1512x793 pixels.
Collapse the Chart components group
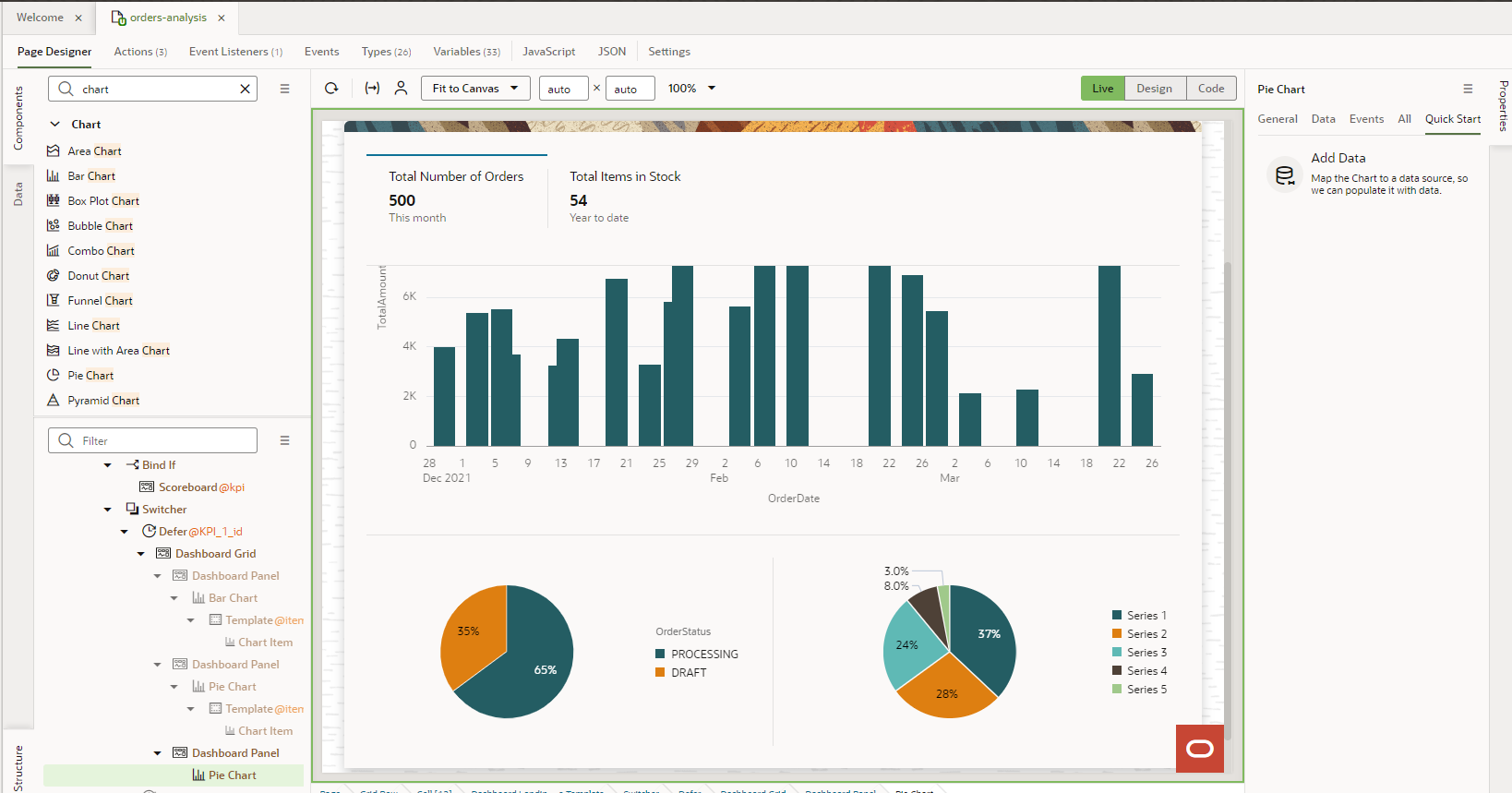point(54,124)
